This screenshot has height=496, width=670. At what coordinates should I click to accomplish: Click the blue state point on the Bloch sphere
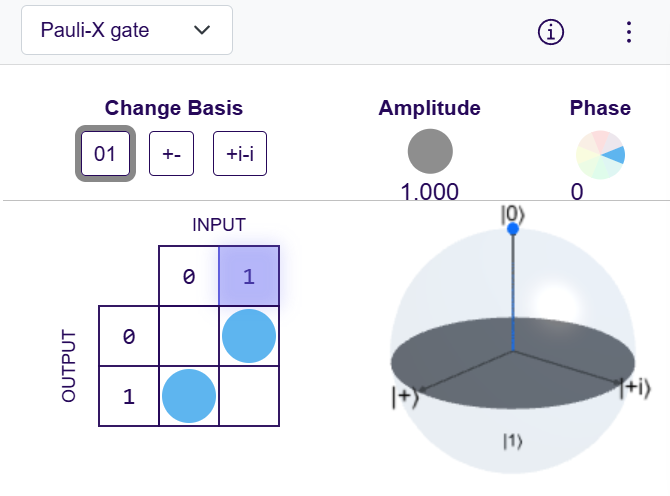pyautogui.click(x=513, y=230)
